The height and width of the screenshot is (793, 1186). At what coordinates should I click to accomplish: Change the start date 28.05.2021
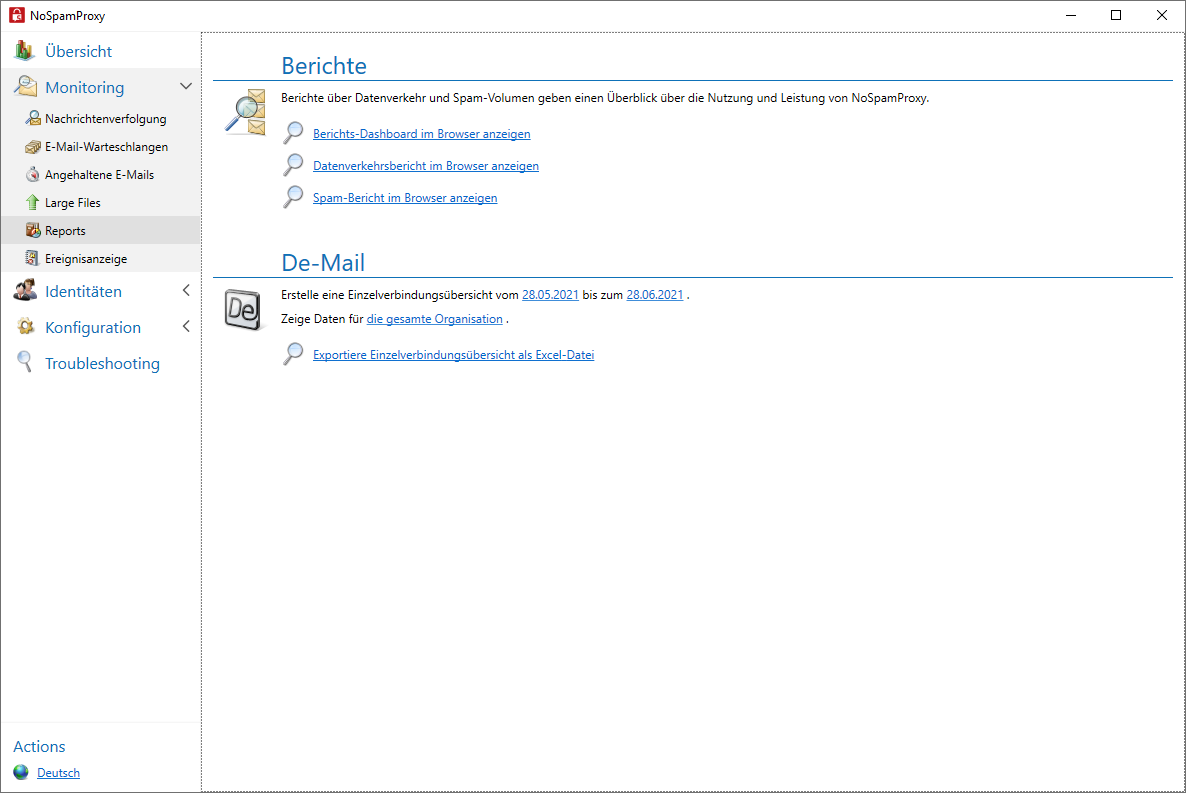pos(550,295)
